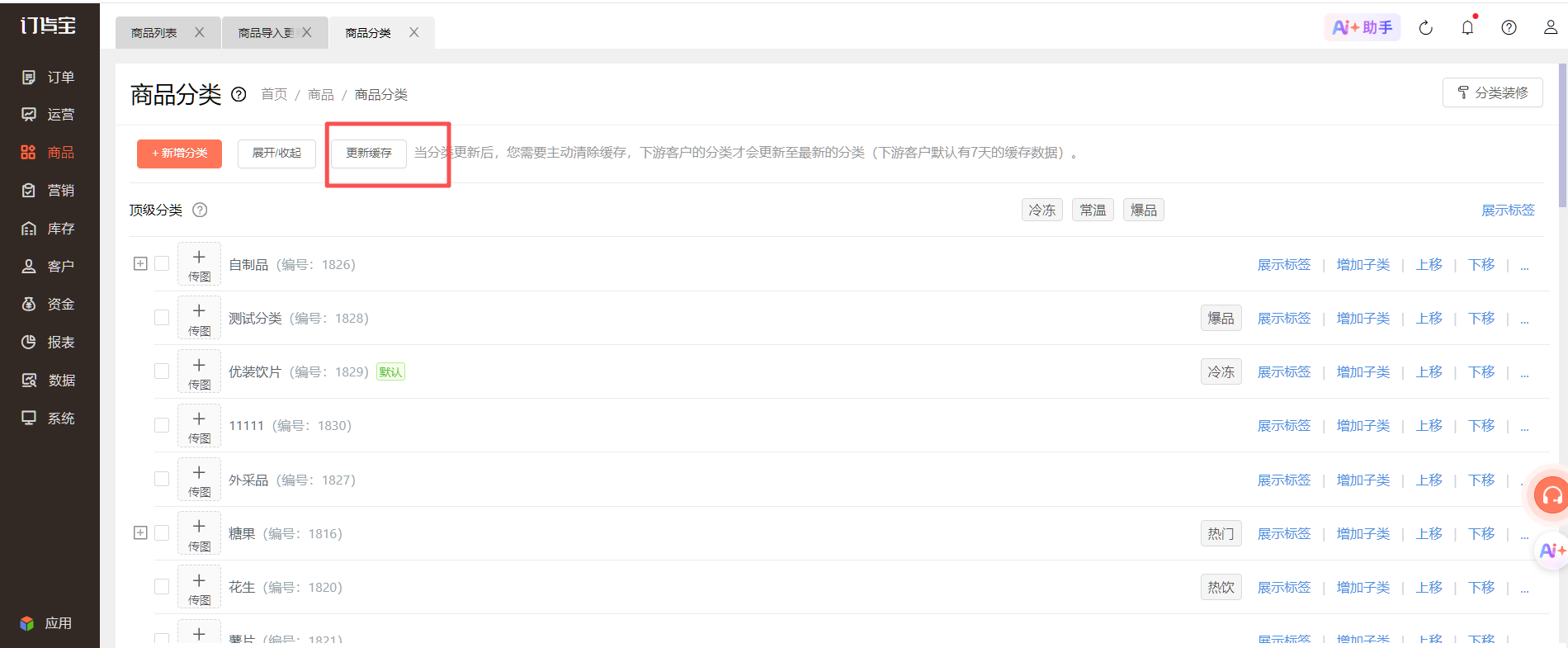Viewport: 1568px width, 648px height.
Task: Open the 系统 system sidebar section
Action: coord(49,419)
